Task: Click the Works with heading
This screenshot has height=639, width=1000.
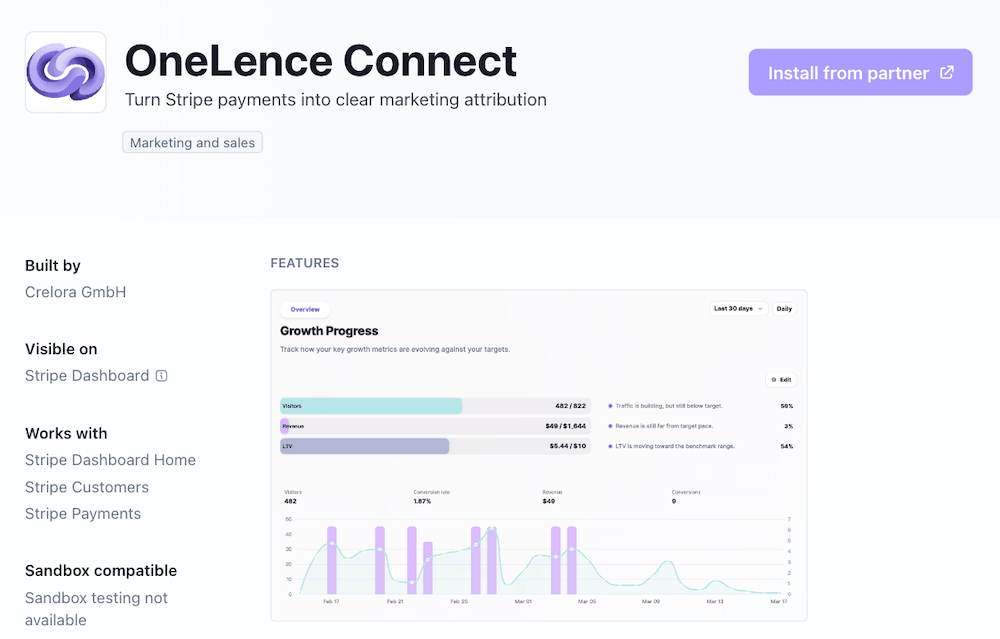Action: point(66,433)
